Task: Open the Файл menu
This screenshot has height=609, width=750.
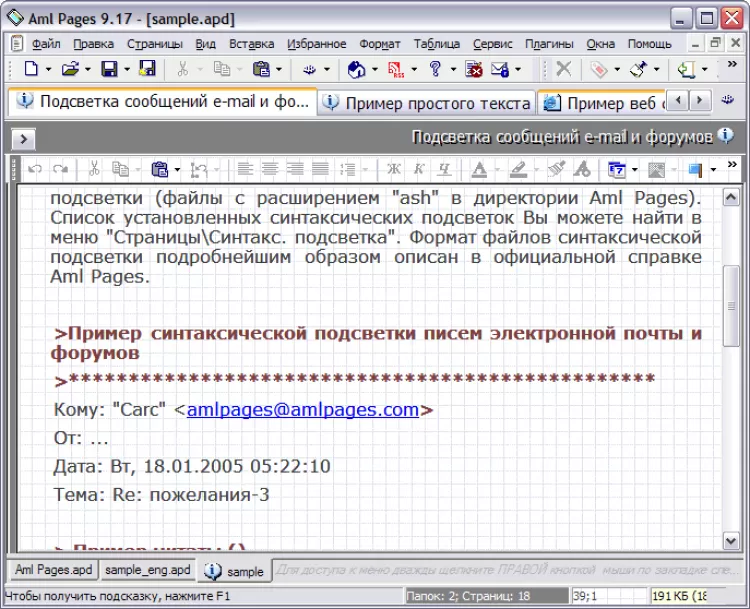Action: point(46,44)
